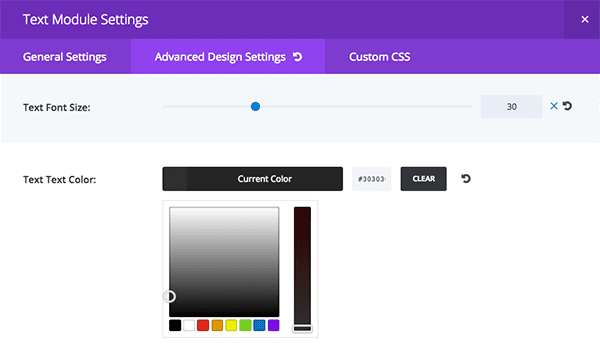Click the Text Module Settings title
Screen dimensions: 600x362
(85, 20)
